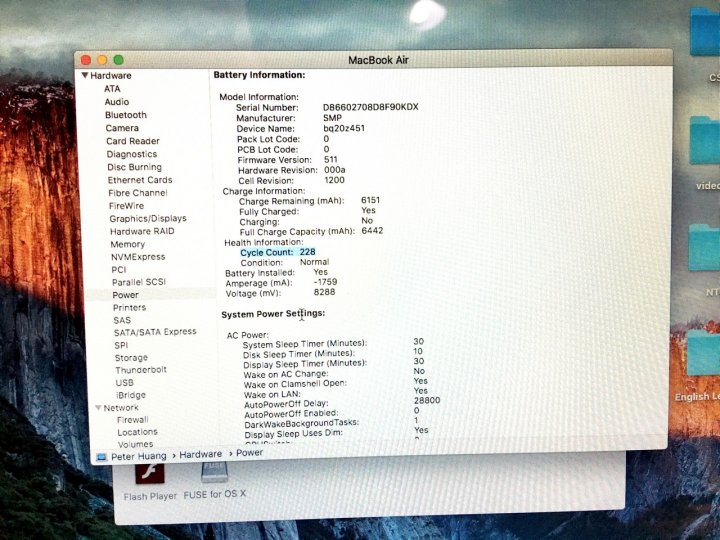The image size is (720, 540).
Task: Click Power in the path bar
Action: (x=249, y=453)
